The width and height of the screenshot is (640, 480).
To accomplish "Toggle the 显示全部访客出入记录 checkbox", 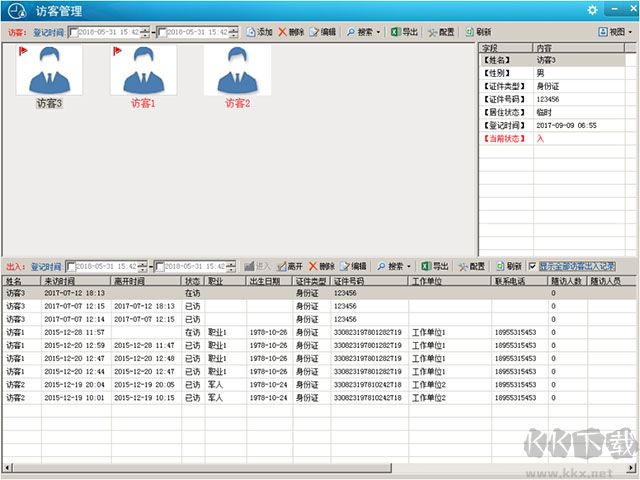I will pyautogui.click(x=532, y=267).
